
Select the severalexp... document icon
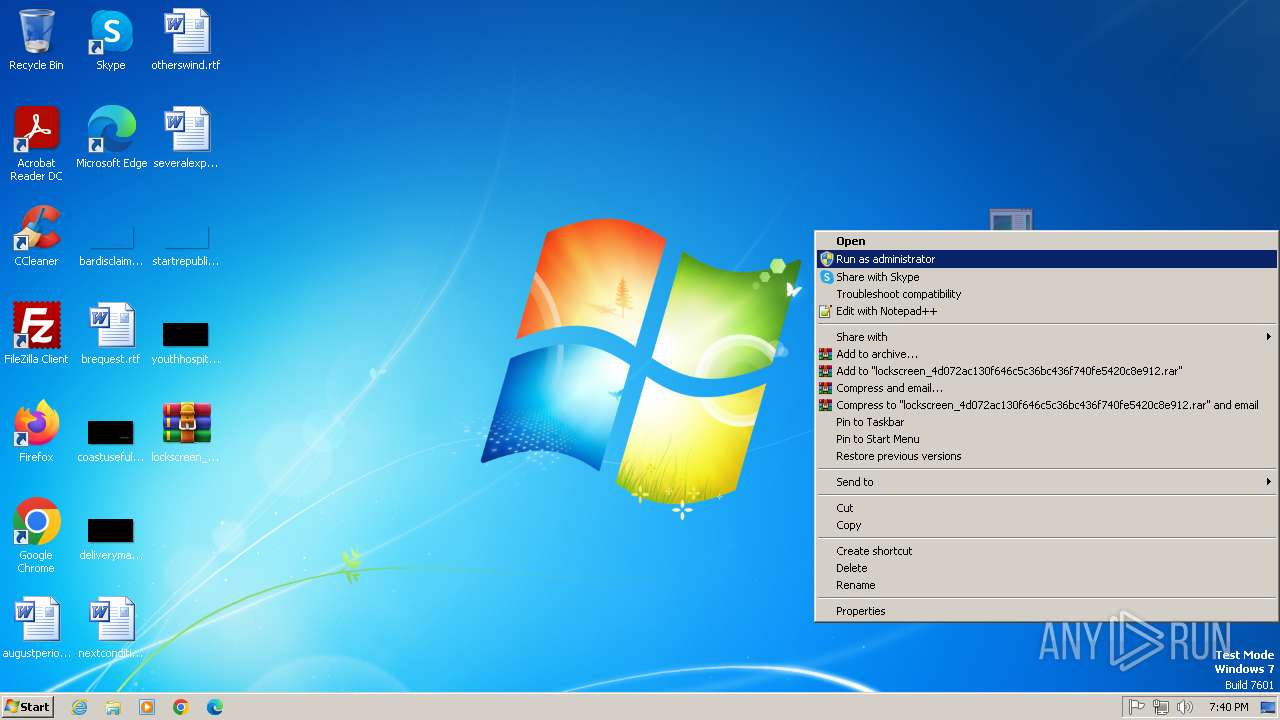click(186, 138)
